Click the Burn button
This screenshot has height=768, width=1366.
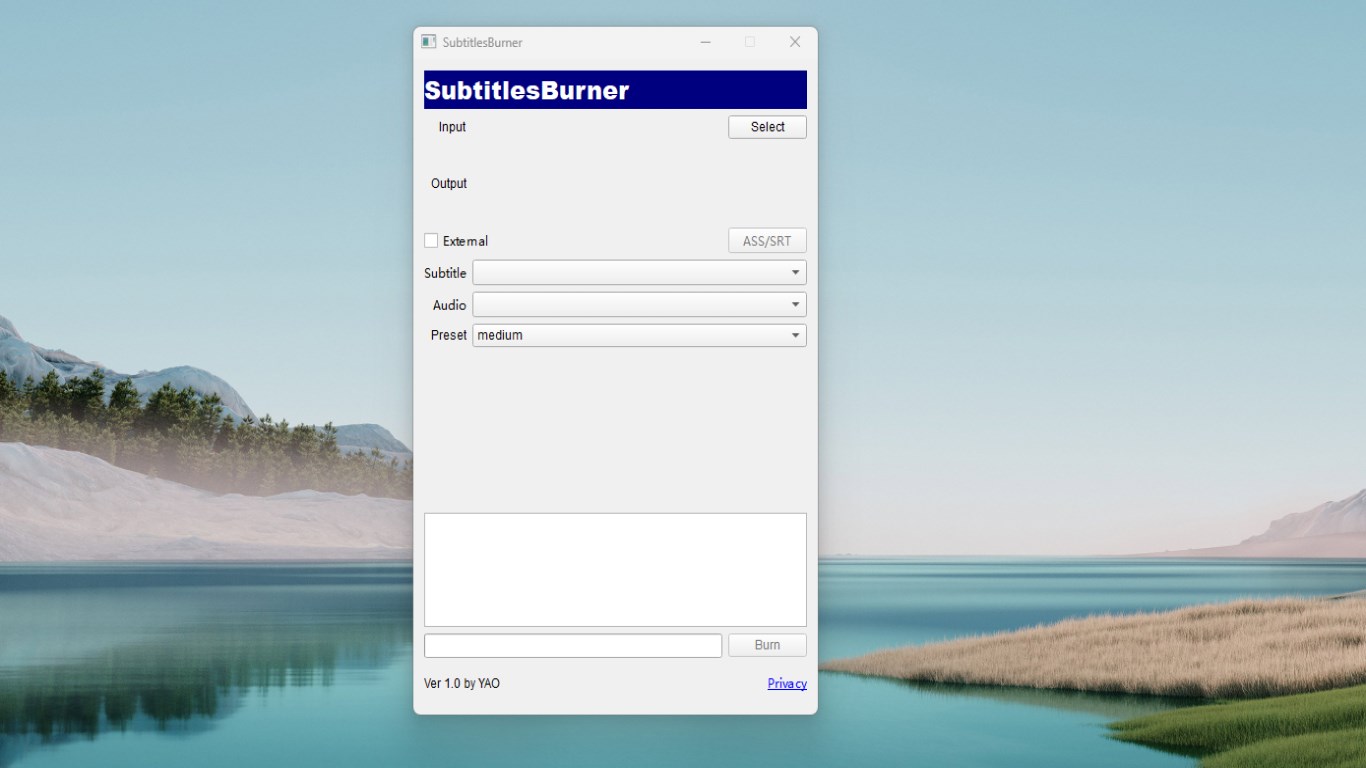tap(767, 645)
